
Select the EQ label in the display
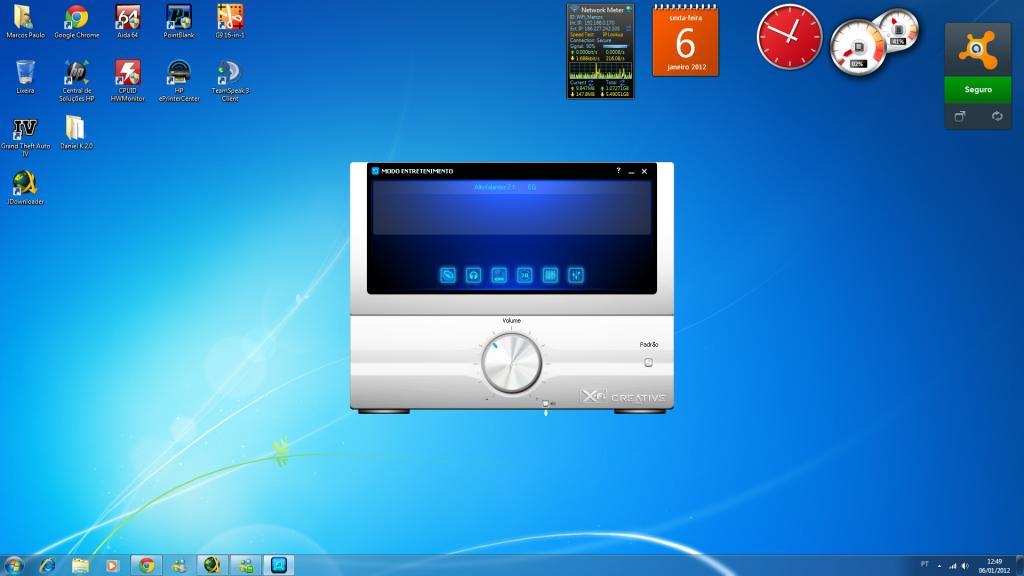pos(532,187)
